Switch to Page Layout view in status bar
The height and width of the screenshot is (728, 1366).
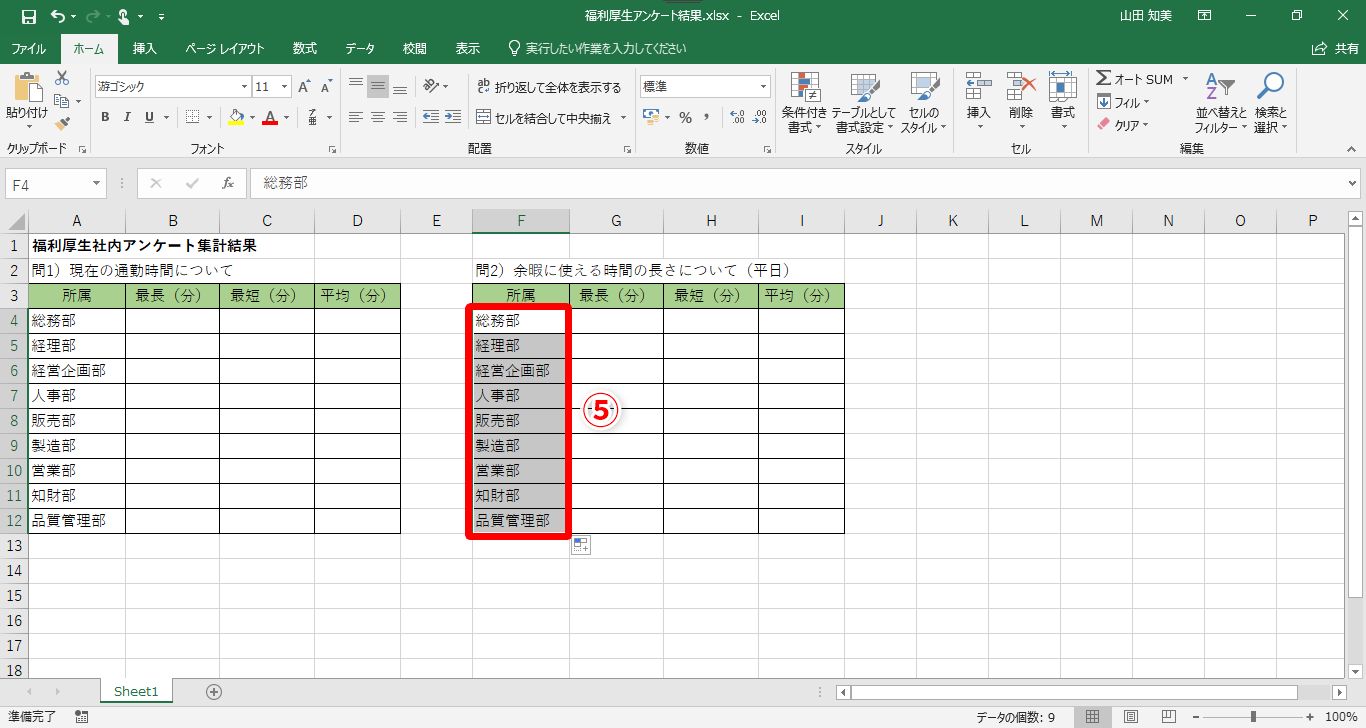tap(1131, 717)
